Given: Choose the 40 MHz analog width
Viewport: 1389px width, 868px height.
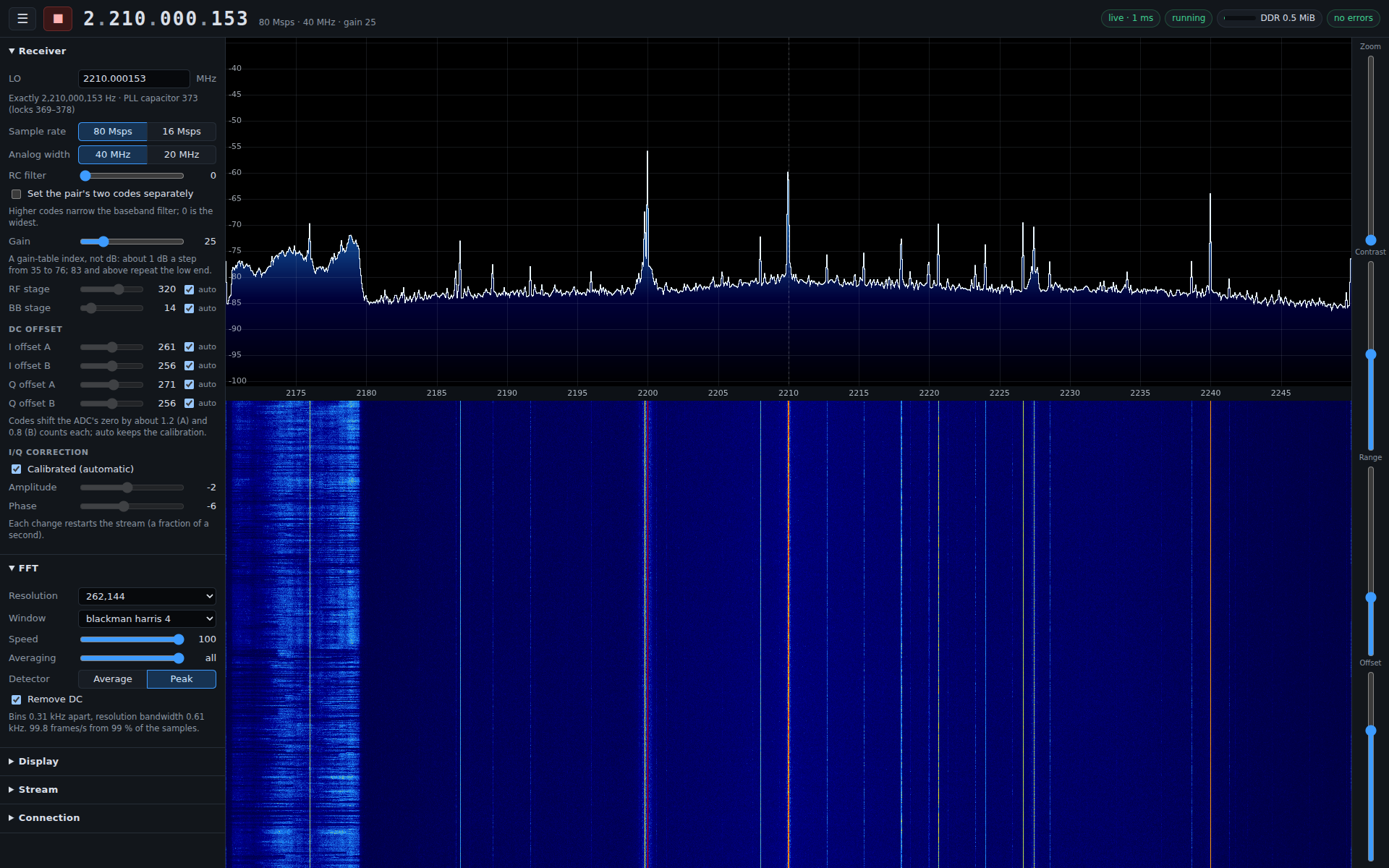Looking at the screenshot, I should (x=113, y=155).
